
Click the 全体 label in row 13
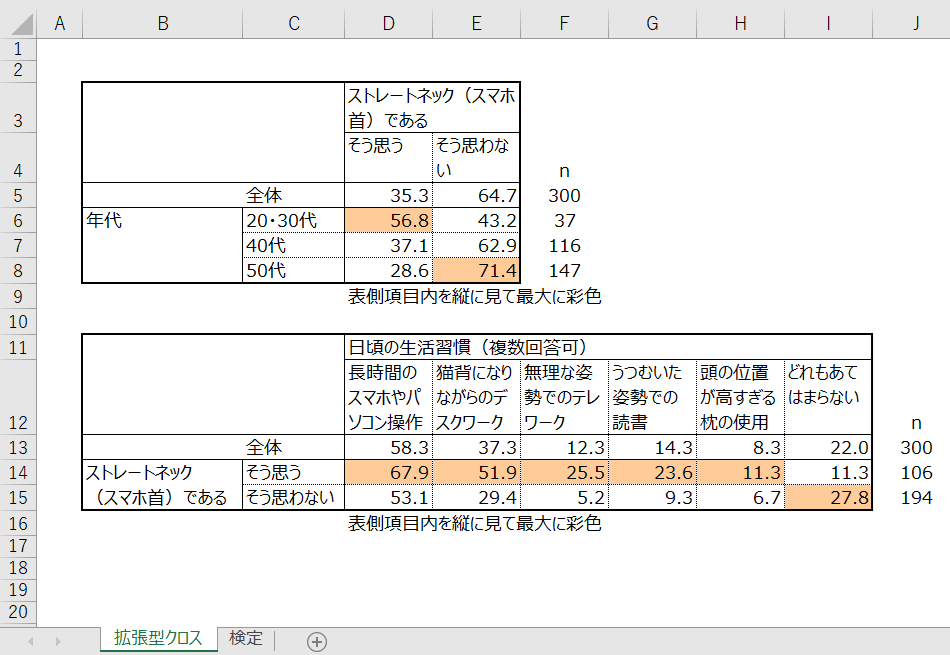(264, 448)
